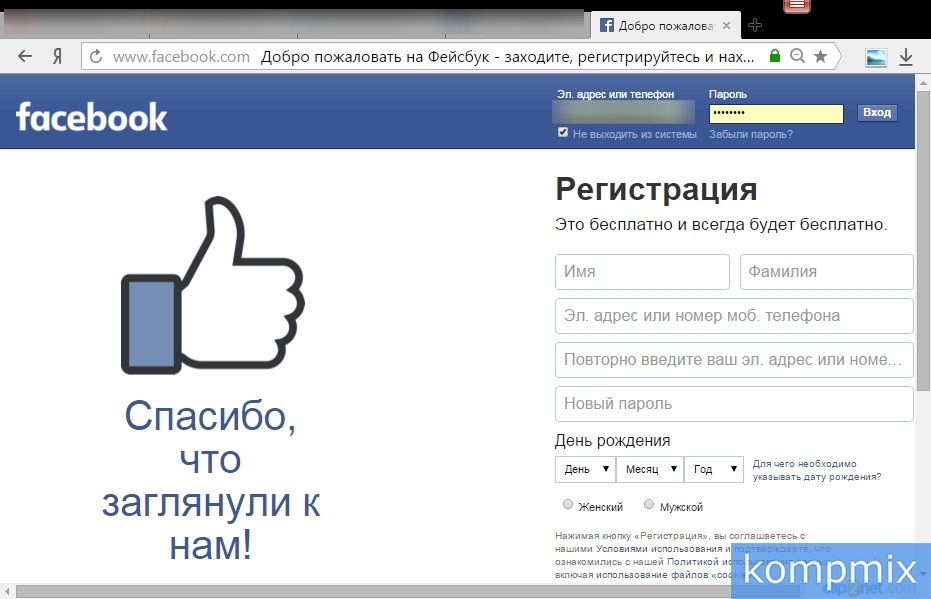This screenshot has height=599, width=931.
Task: Click the vertical scrollbar thumb
Action: (923, 240)
